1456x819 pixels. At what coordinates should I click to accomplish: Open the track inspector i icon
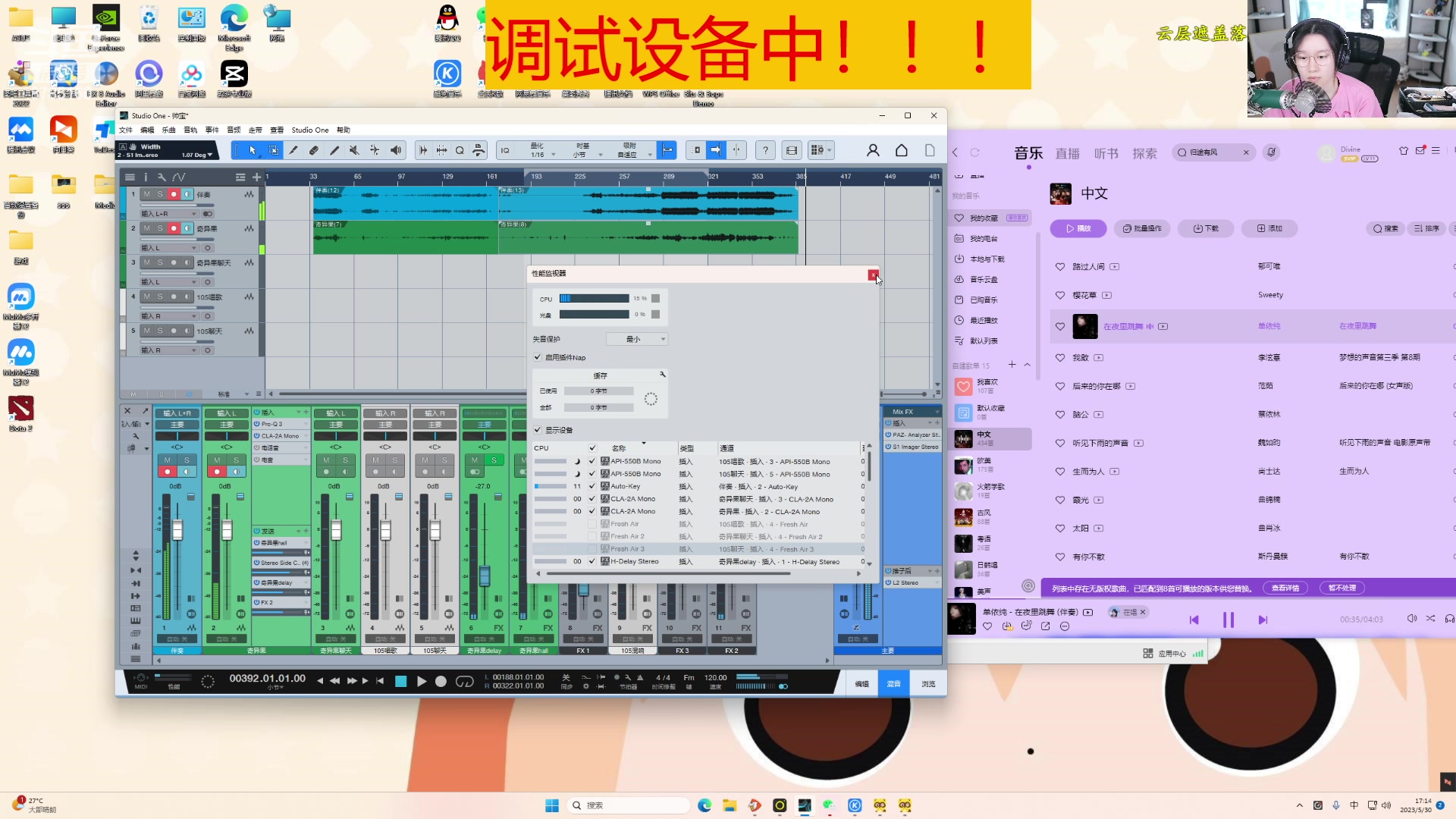(x=146, y=177)
